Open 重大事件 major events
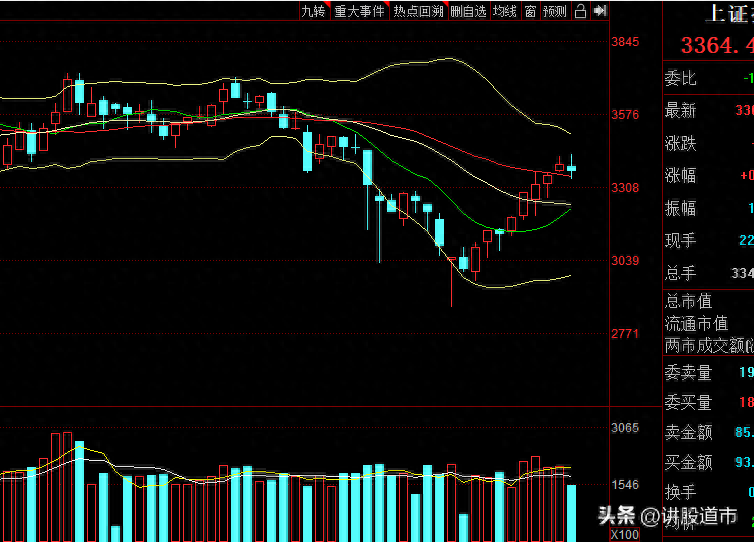Viewport: 754px width, 542px height. coord(360,11)
